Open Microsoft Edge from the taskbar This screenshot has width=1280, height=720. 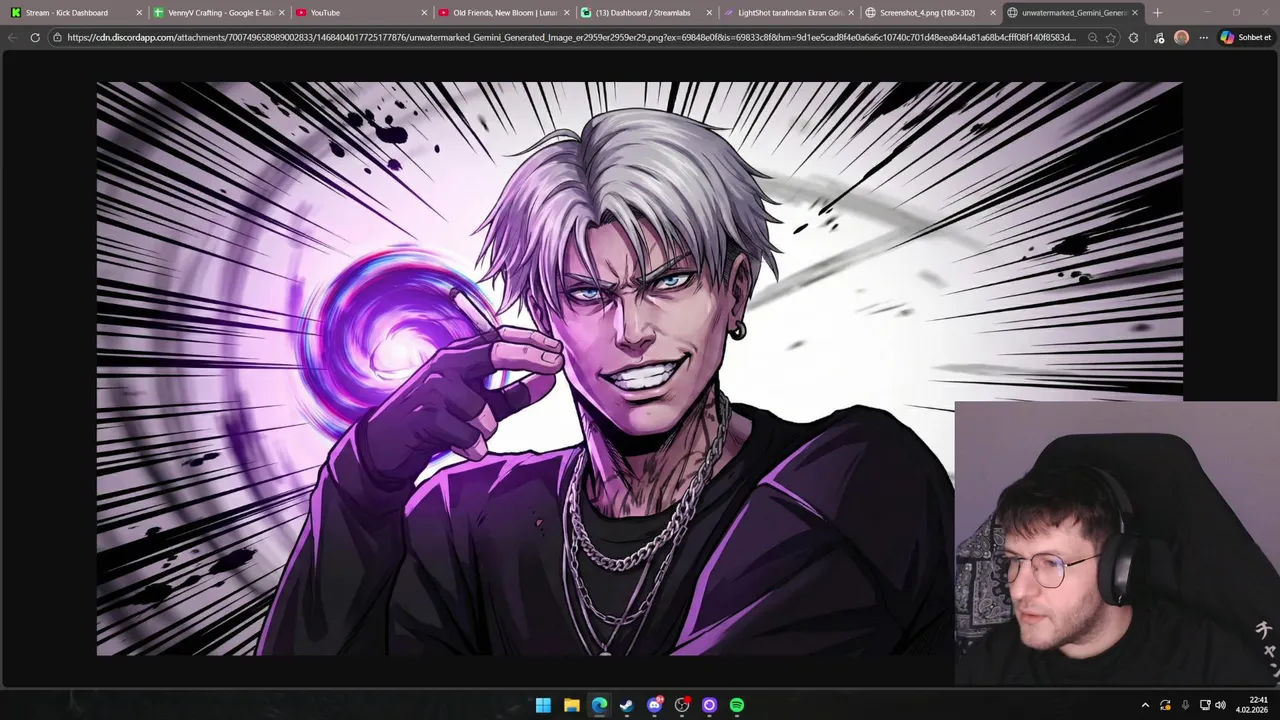[599, 705]
